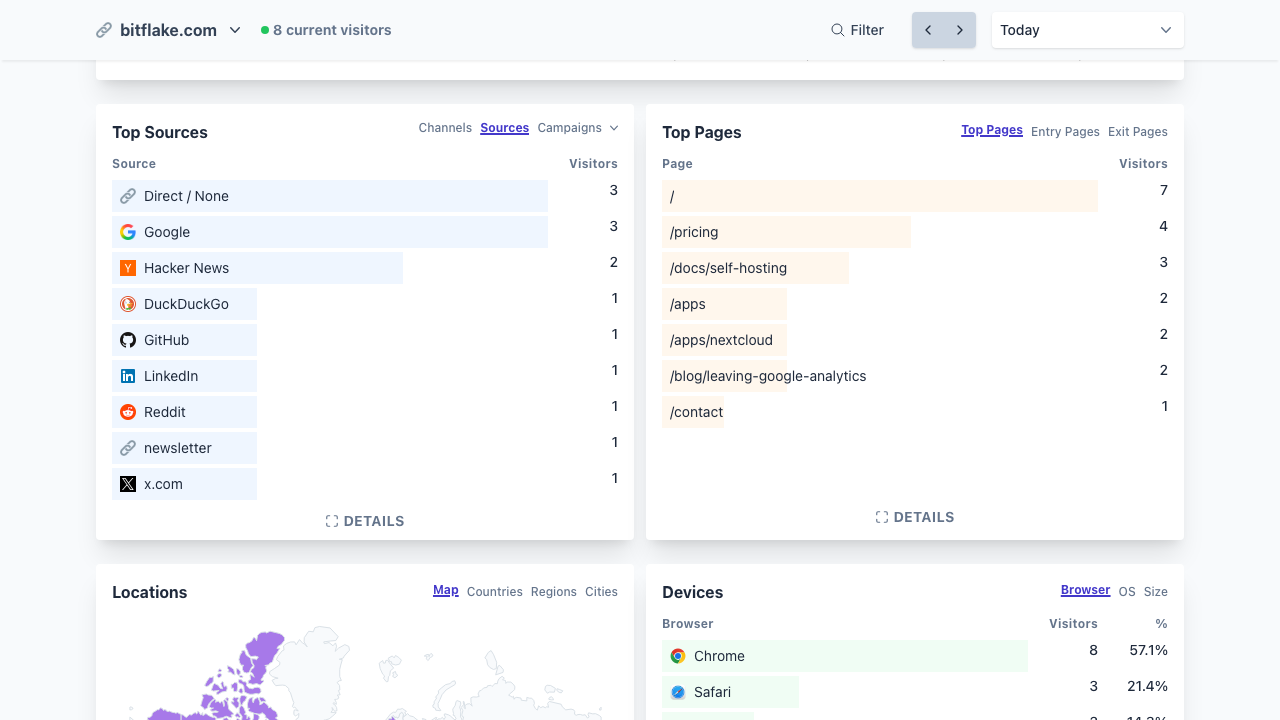Open the Filter menu

tap(857, 30)
